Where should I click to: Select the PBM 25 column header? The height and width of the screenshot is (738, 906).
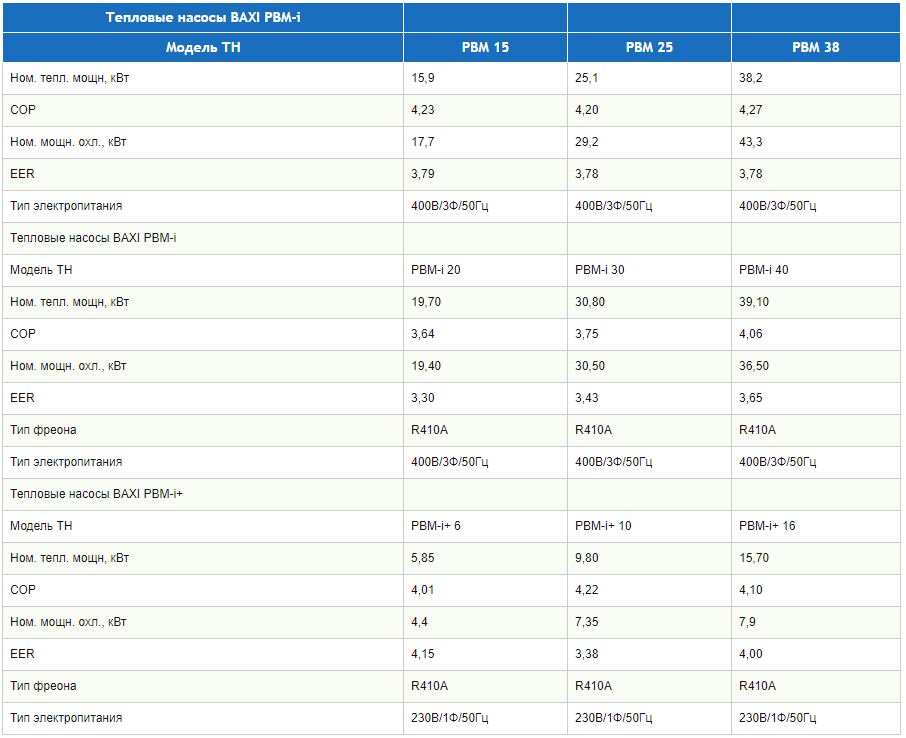[x=649, y=47]
